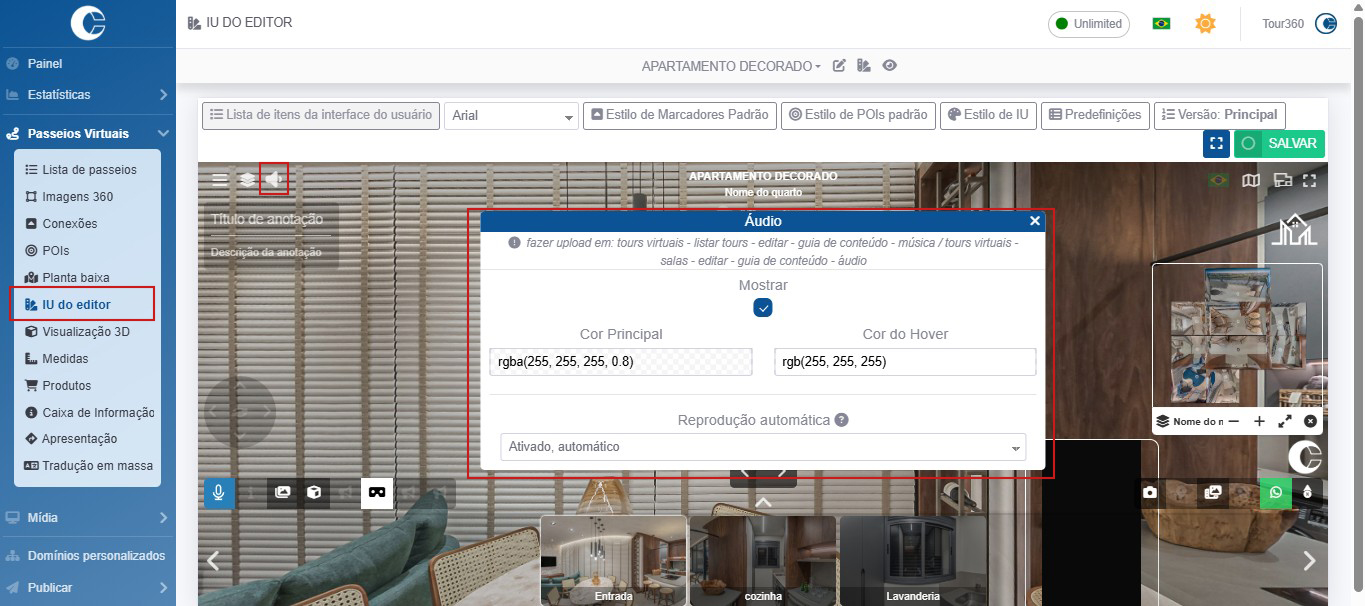Click the eye preview icon beside tour name
Viewport: 1365px width, 606px height.
(889, 66)
